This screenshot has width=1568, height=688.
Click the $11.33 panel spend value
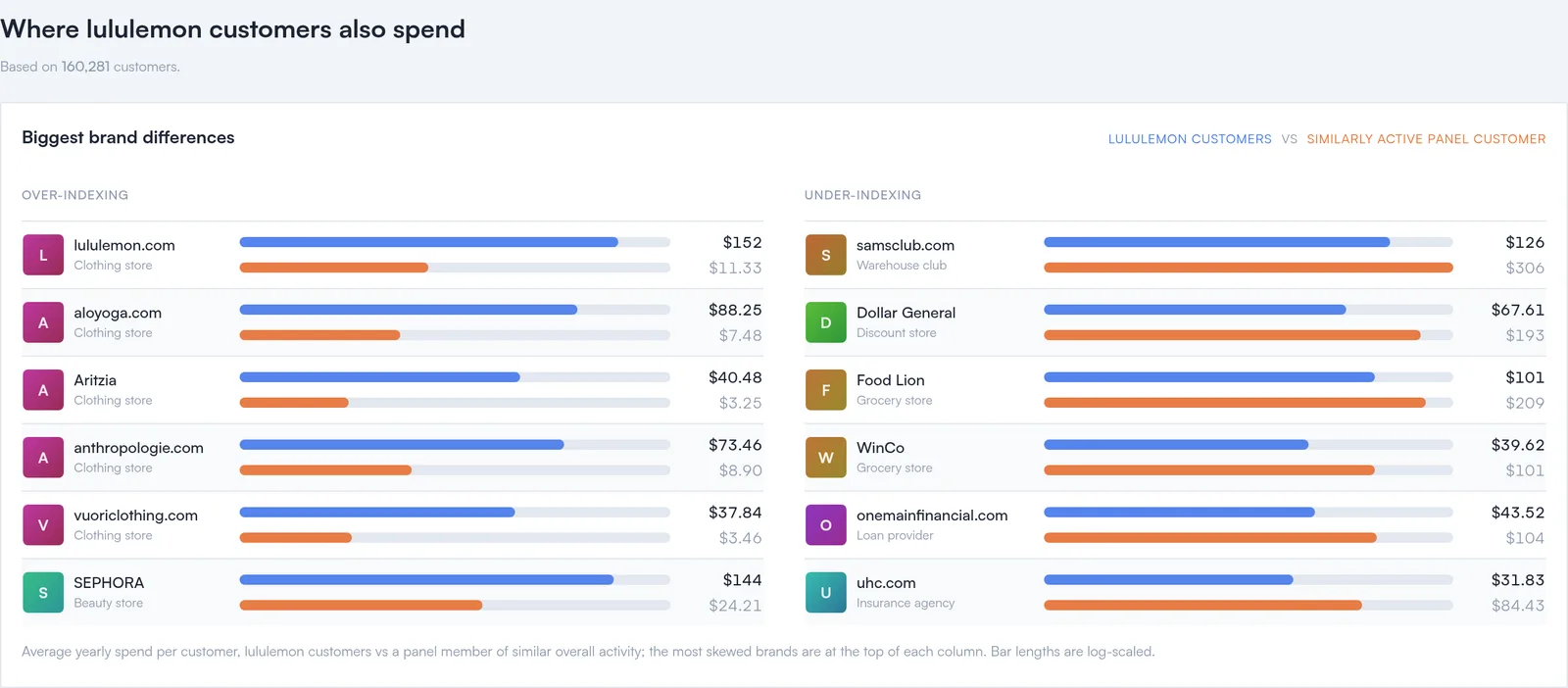735,268
